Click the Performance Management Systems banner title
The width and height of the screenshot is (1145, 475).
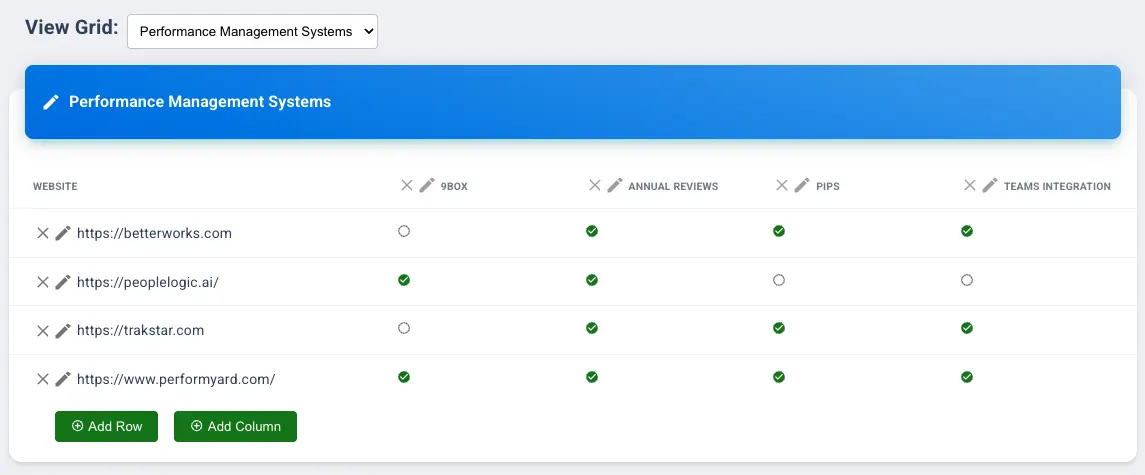[200, 102]
